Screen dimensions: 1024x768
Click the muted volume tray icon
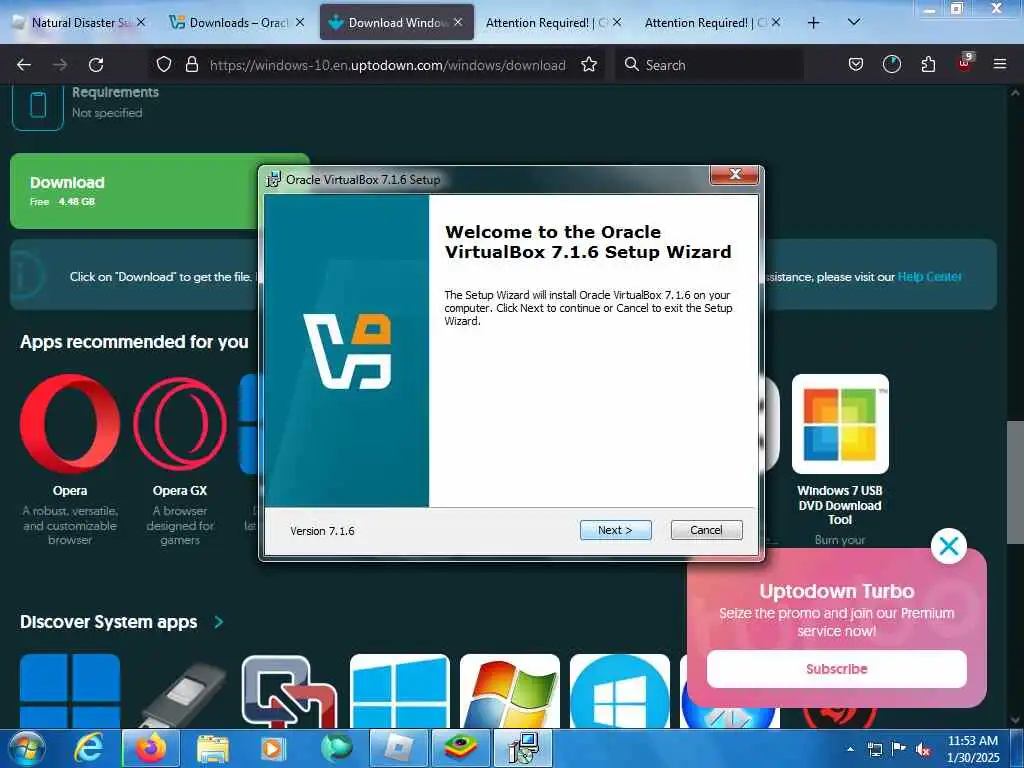tap(923, 749)
